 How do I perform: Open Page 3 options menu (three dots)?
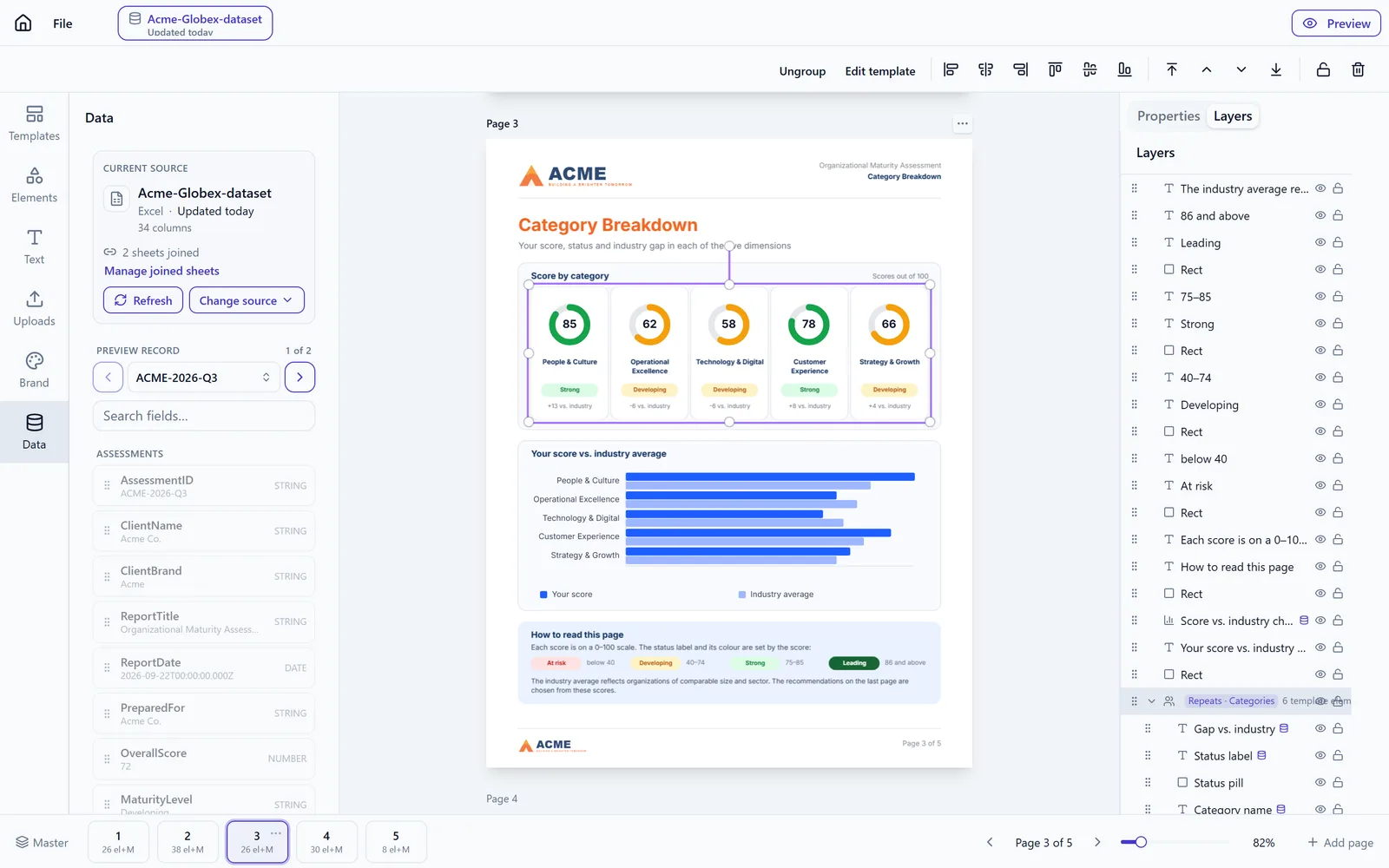click(962, 123)
